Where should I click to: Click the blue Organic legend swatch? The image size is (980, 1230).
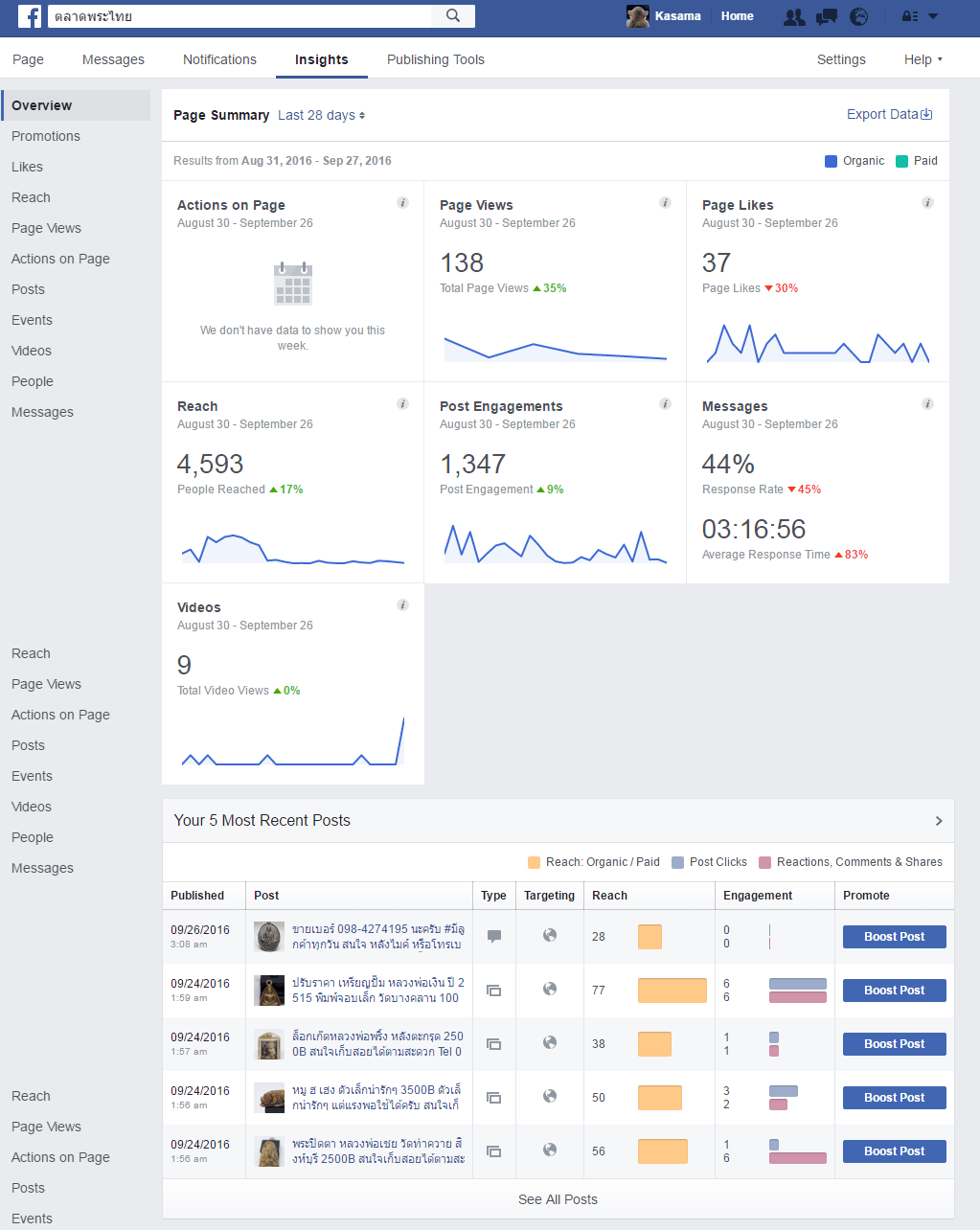(x=832, y=161)
